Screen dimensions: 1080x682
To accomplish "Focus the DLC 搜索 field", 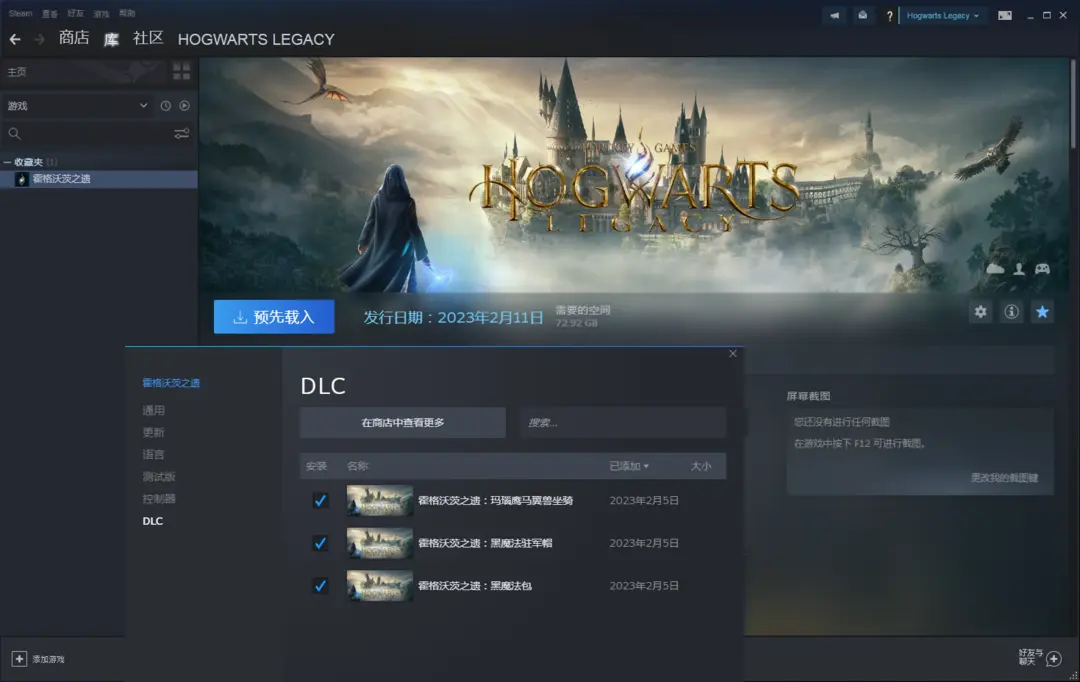I will coord(623,422).
